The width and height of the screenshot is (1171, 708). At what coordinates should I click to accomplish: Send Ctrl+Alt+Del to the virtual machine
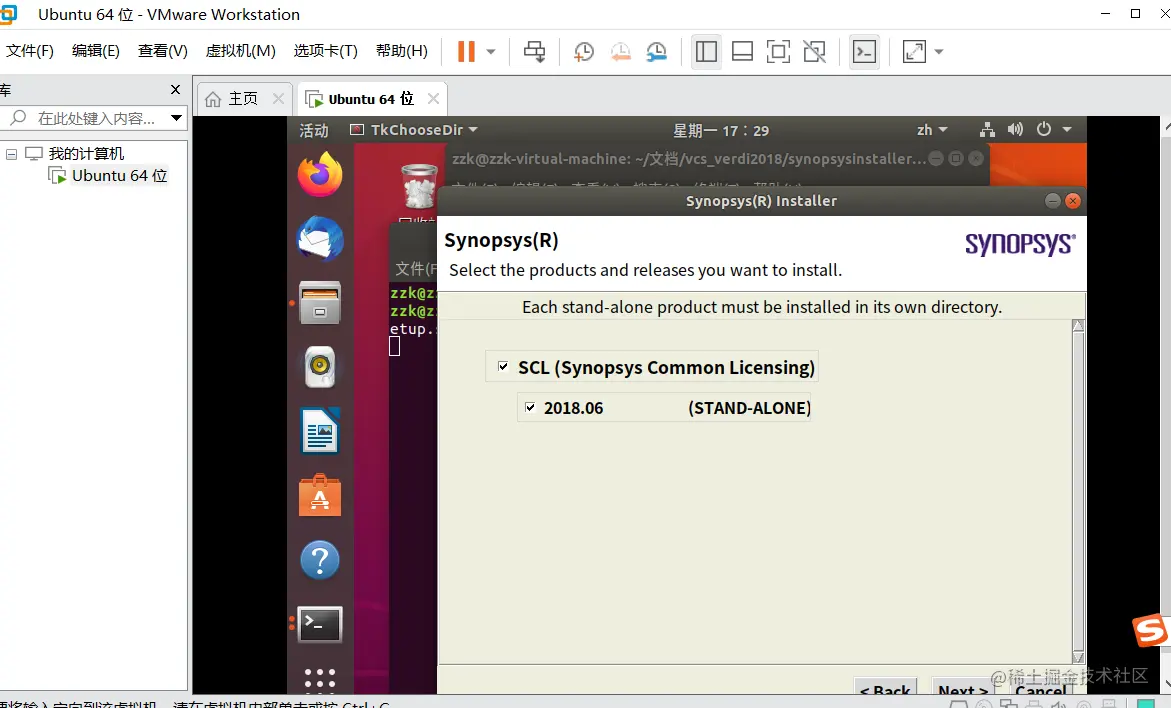click(x=534, y=52)
